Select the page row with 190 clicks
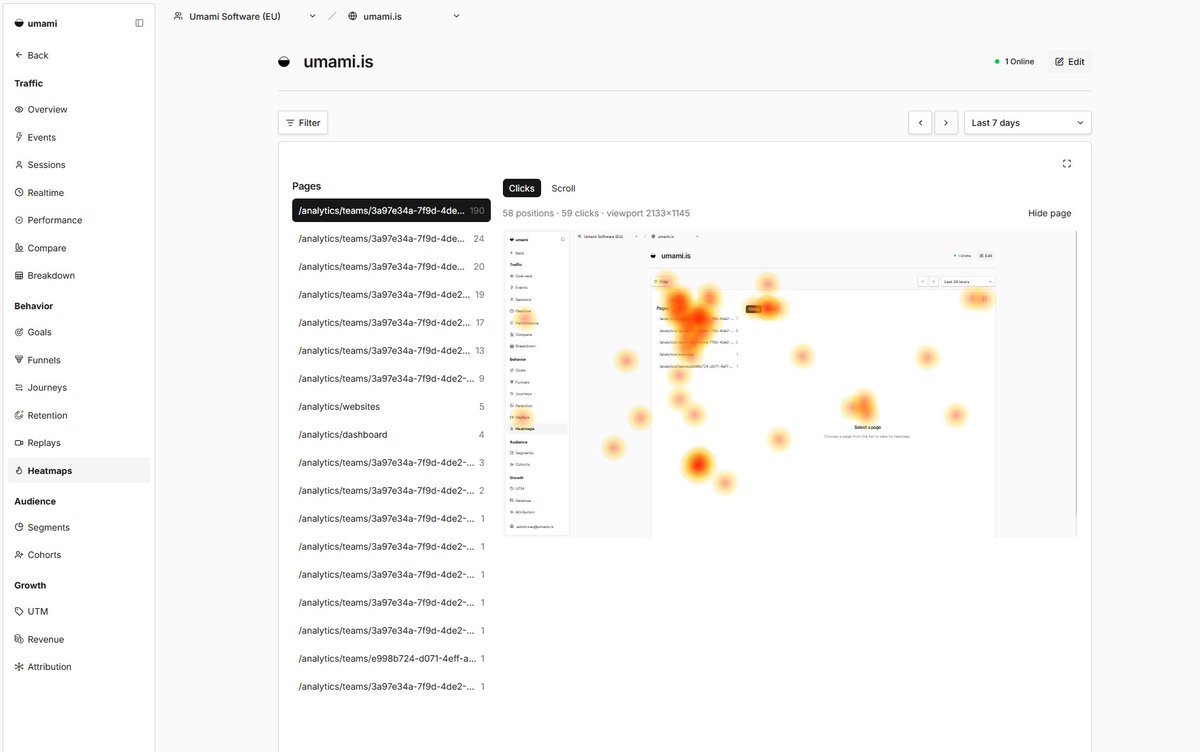Screen dimensions: 1200x752 391,211
